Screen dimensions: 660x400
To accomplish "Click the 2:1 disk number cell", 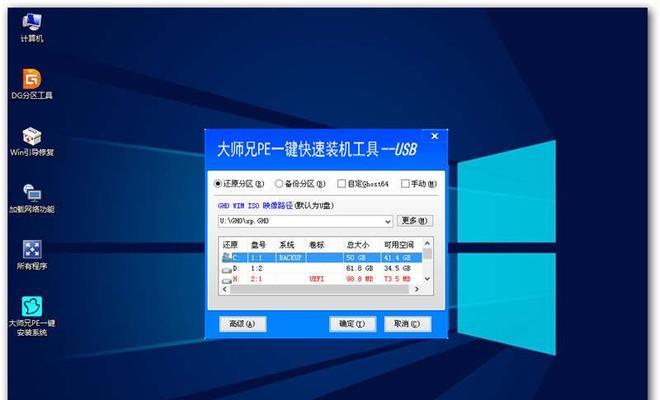I will pos(256,279).
